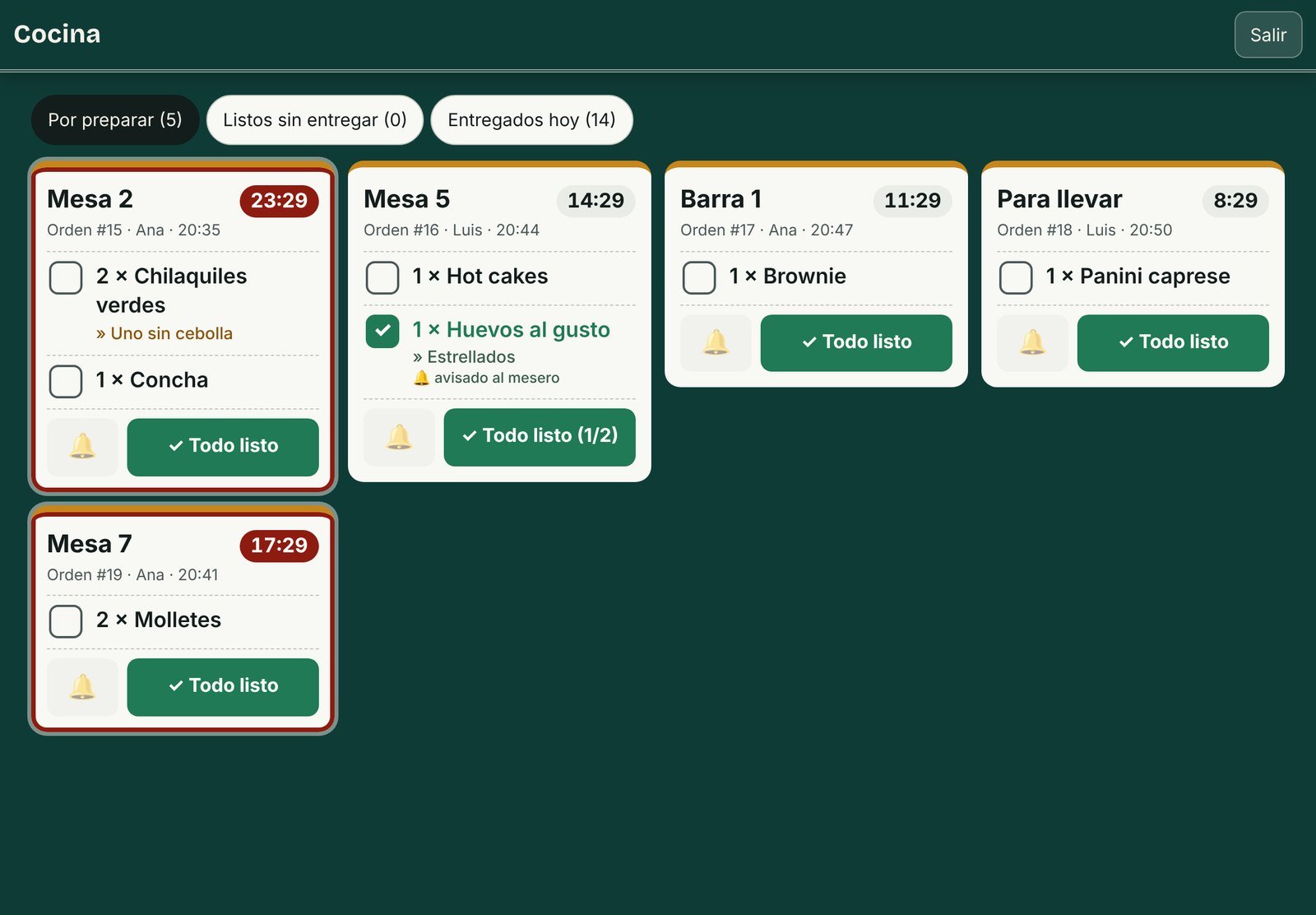The height and width of the screenshot is (915, 1316).
Task: Tick the 1 × Panini caprese checkbox
Action: tap(1016, 278)
